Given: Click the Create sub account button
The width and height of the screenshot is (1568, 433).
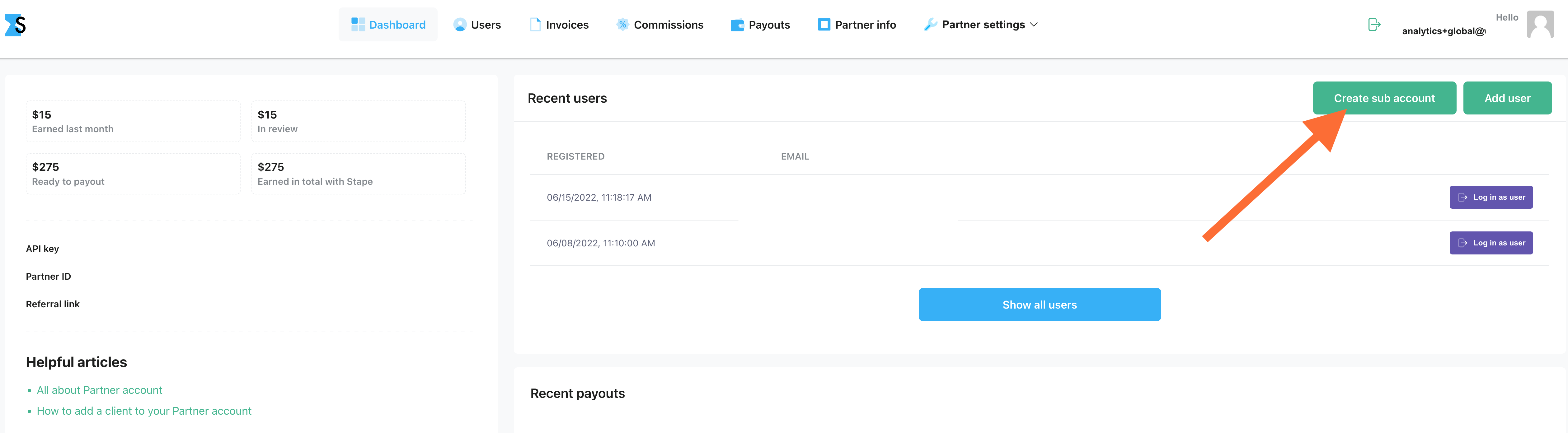Looking at the screenshot, I should point(1384,98).
